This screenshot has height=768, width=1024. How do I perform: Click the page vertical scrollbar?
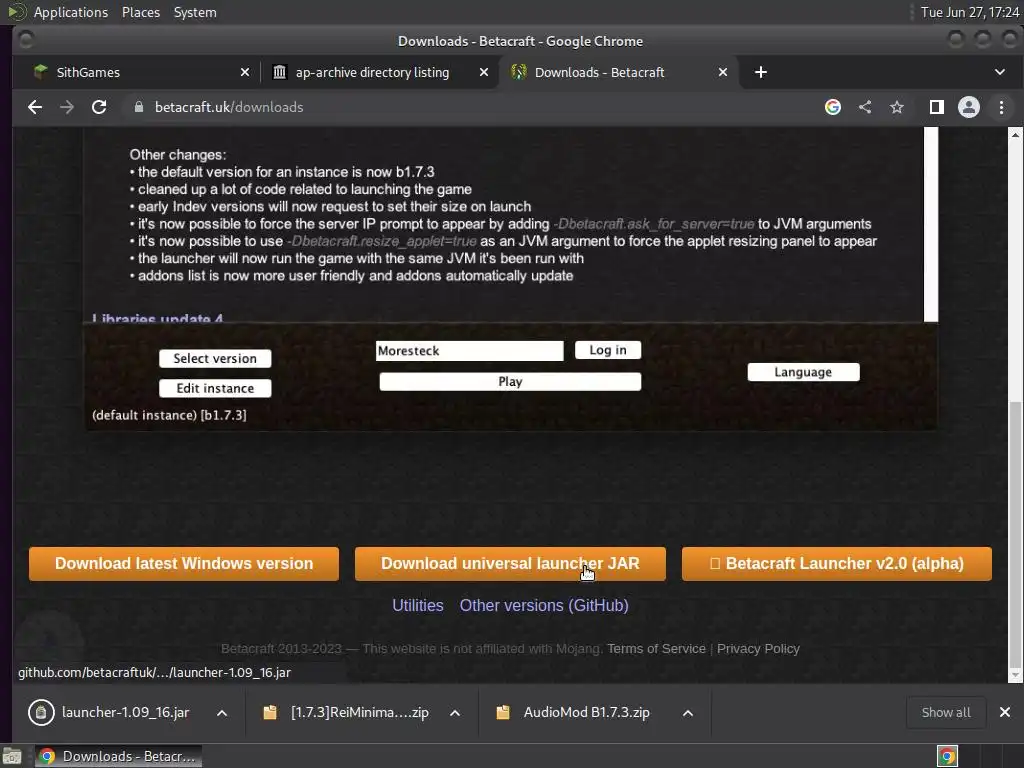[1015, 536]
